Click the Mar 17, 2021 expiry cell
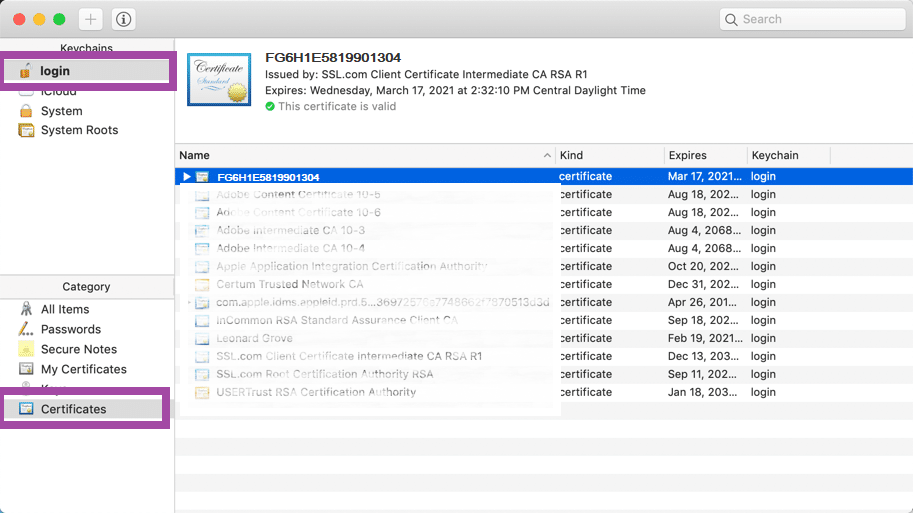913x513 pixels. coord(705,176)
